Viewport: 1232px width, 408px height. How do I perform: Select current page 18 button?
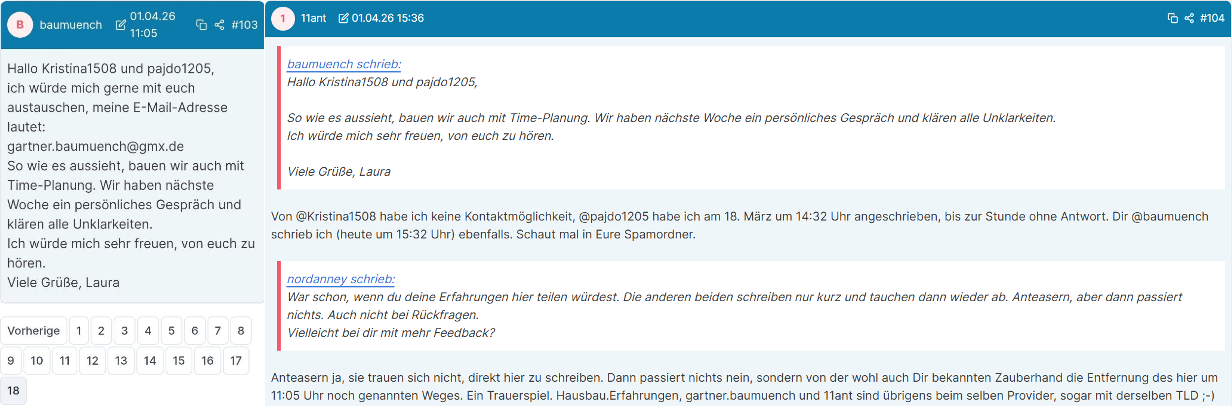(x=14, y=391)
